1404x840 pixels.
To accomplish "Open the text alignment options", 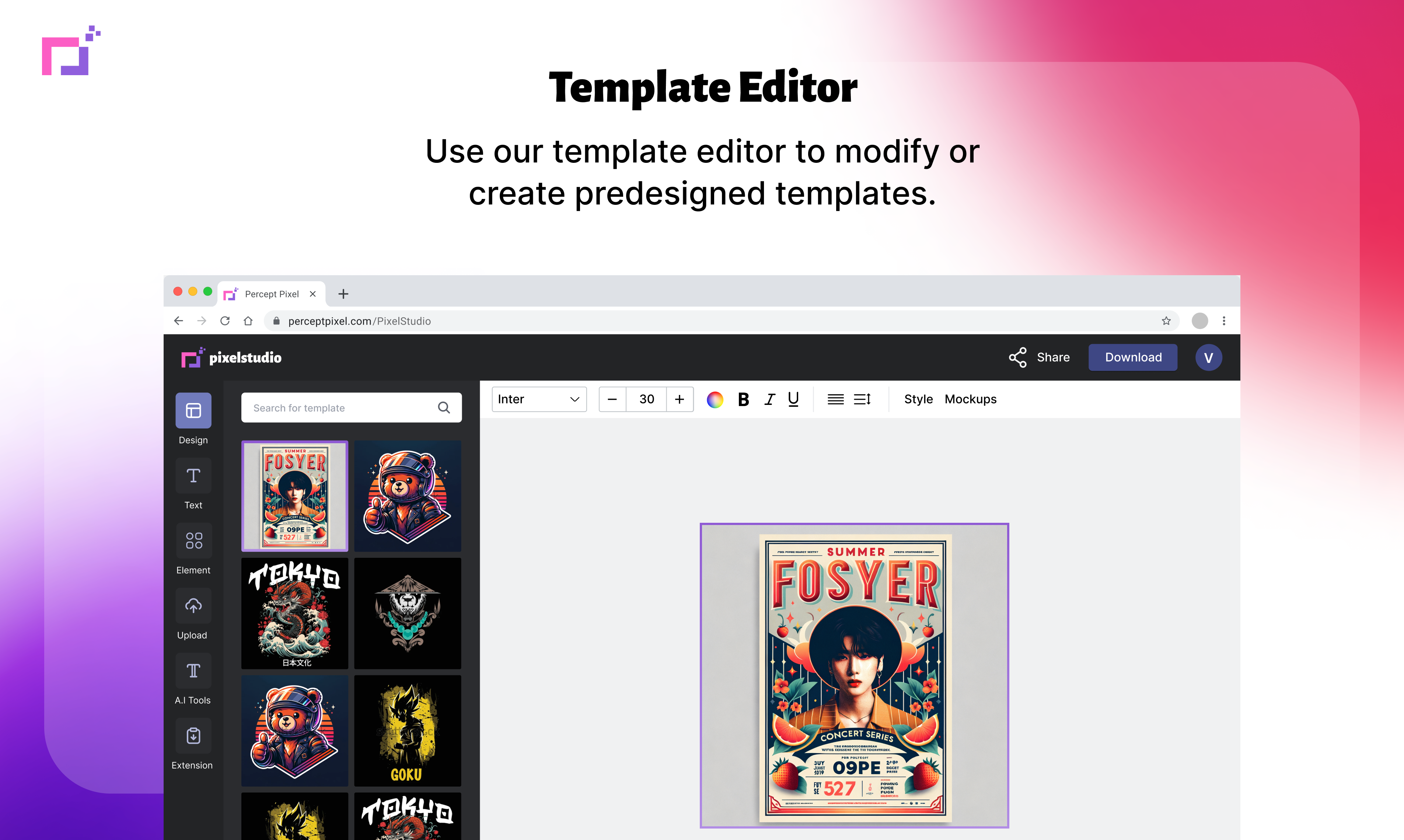I will pos(835,399).
